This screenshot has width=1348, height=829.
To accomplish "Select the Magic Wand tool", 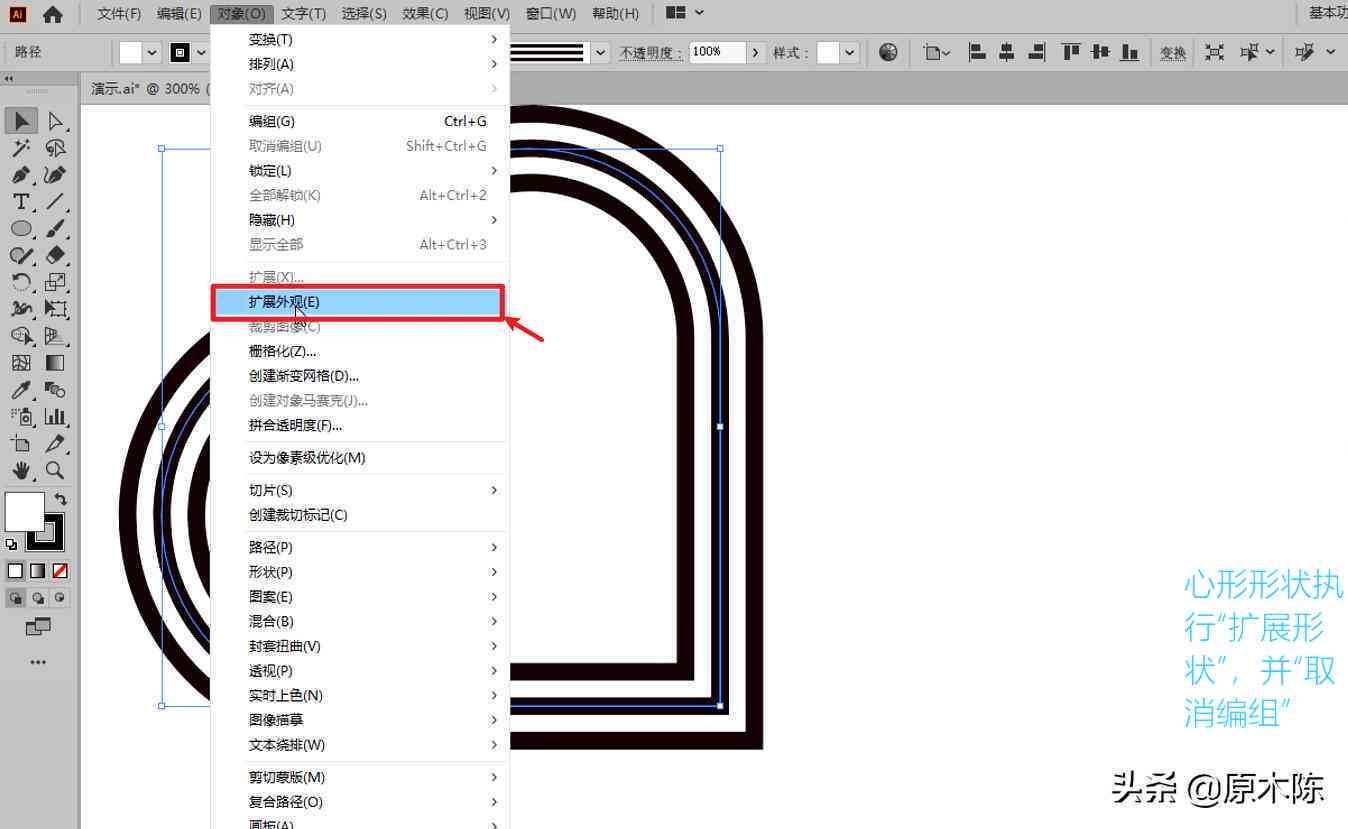I will coord(21,148).
